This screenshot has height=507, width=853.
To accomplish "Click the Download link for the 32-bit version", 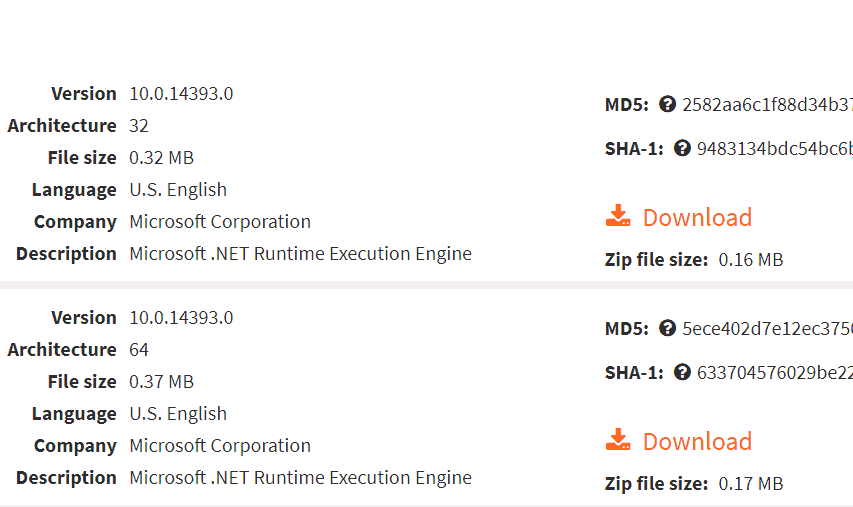I will 697,217.
